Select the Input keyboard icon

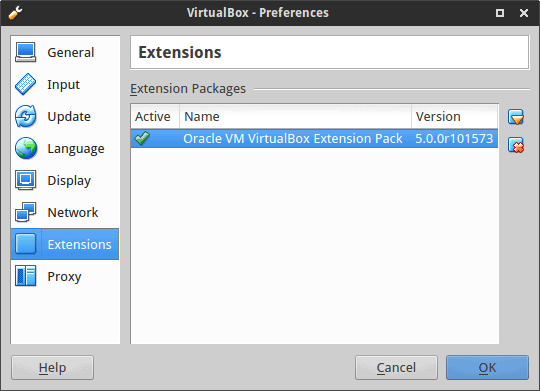click(x=25, y=84)
